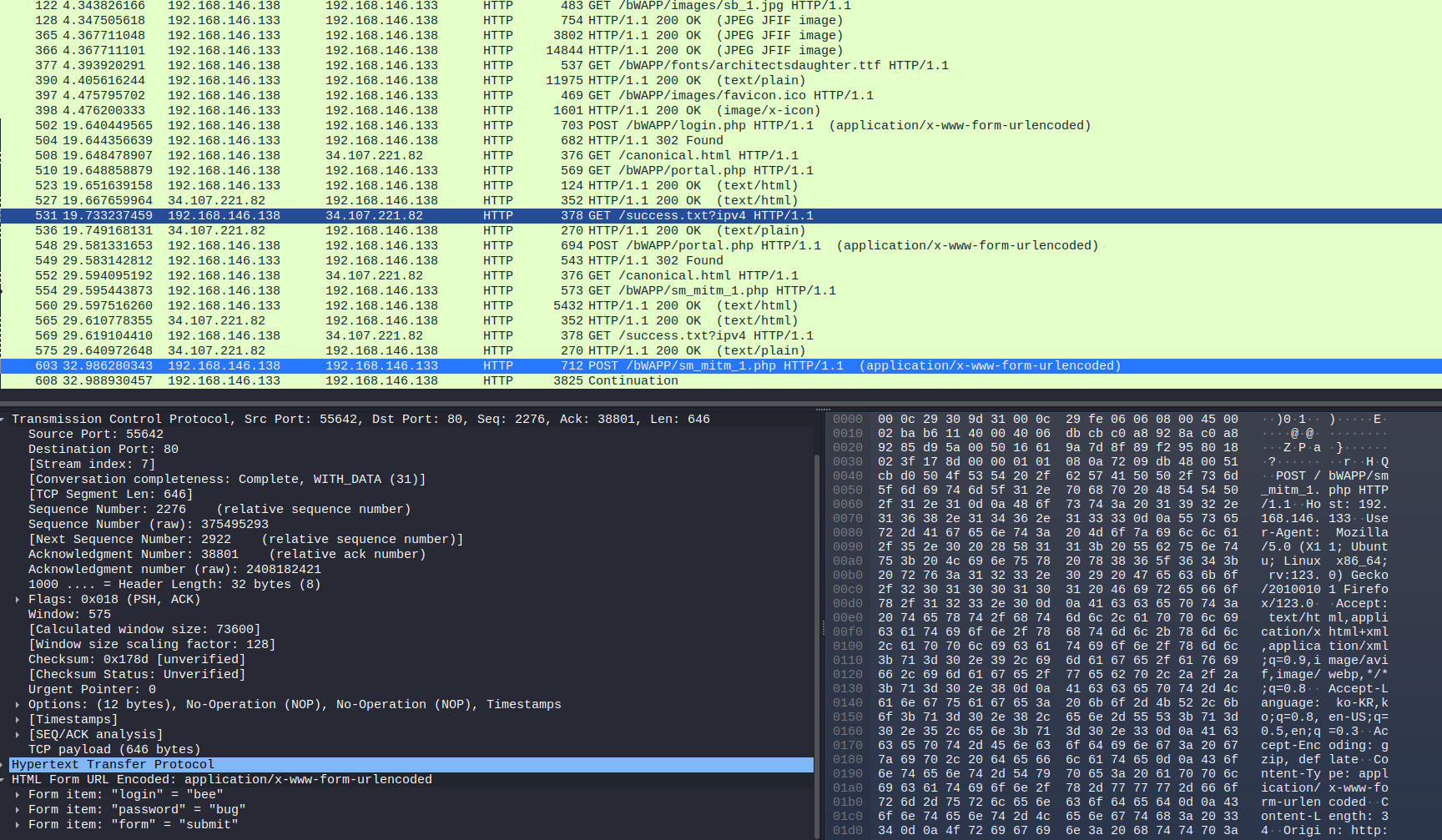Select packet 377 GET architectsdaughter.ttf

[721, 65]
